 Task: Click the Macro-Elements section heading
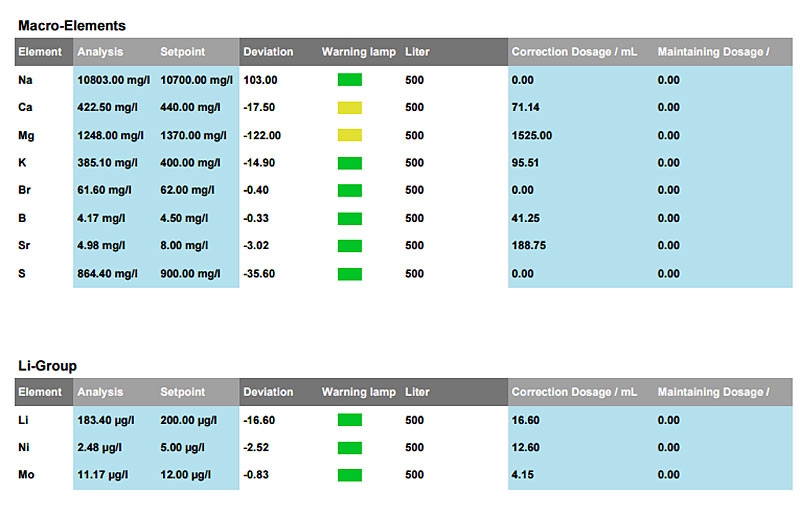tap(72, 26)
